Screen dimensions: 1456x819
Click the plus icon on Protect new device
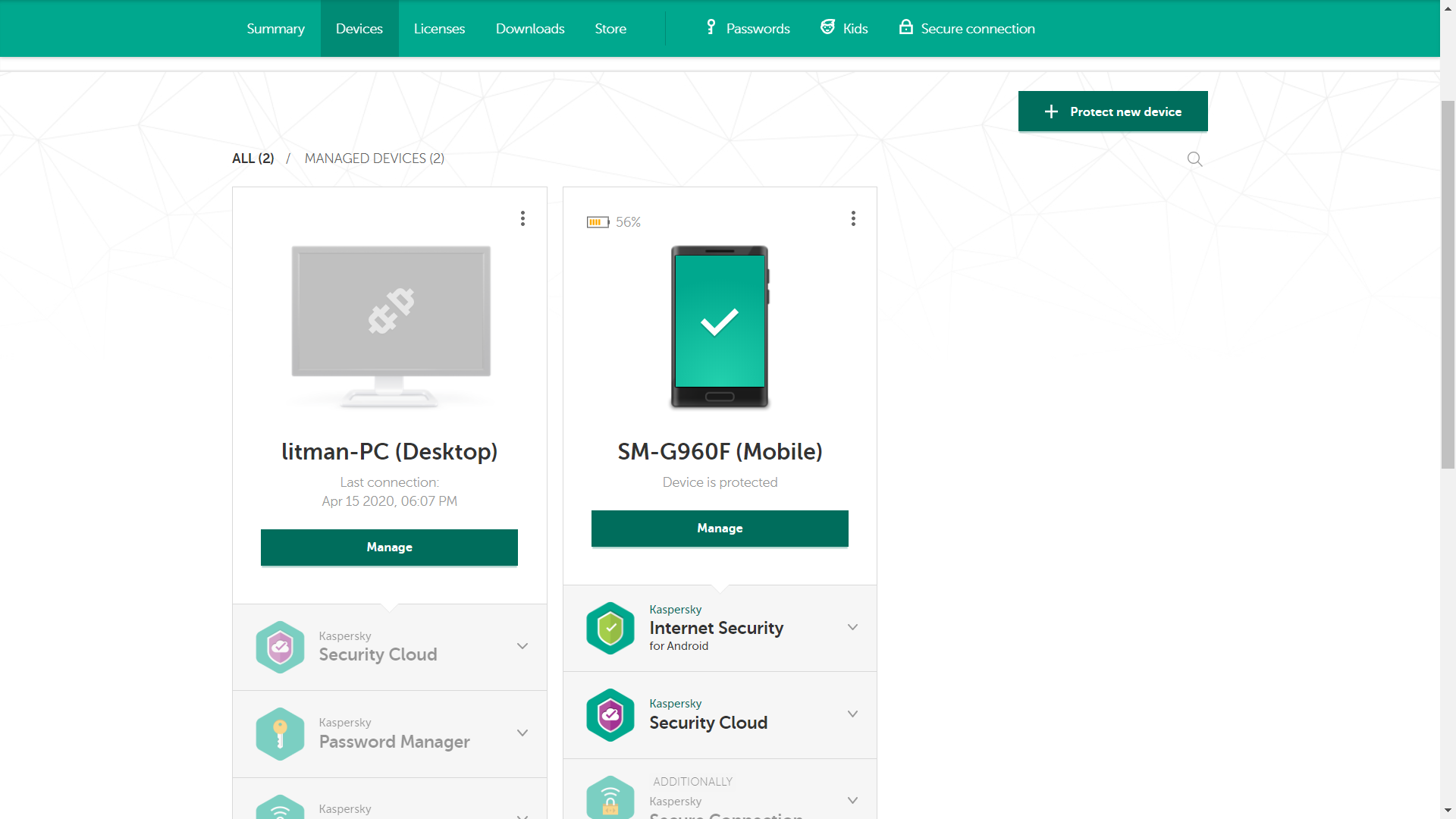(1051, 111)
